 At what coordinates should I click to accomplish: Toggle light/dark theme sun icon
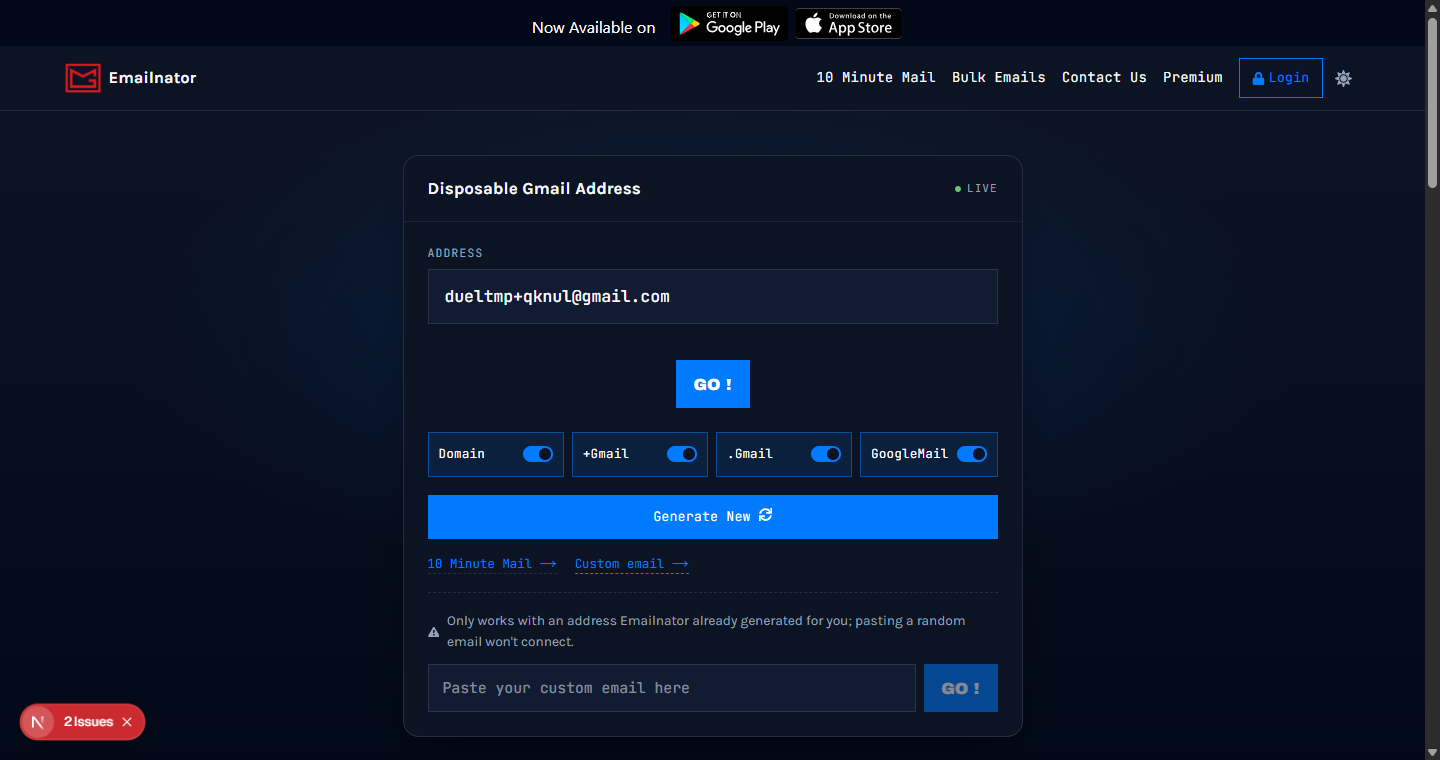(1343, 78)
